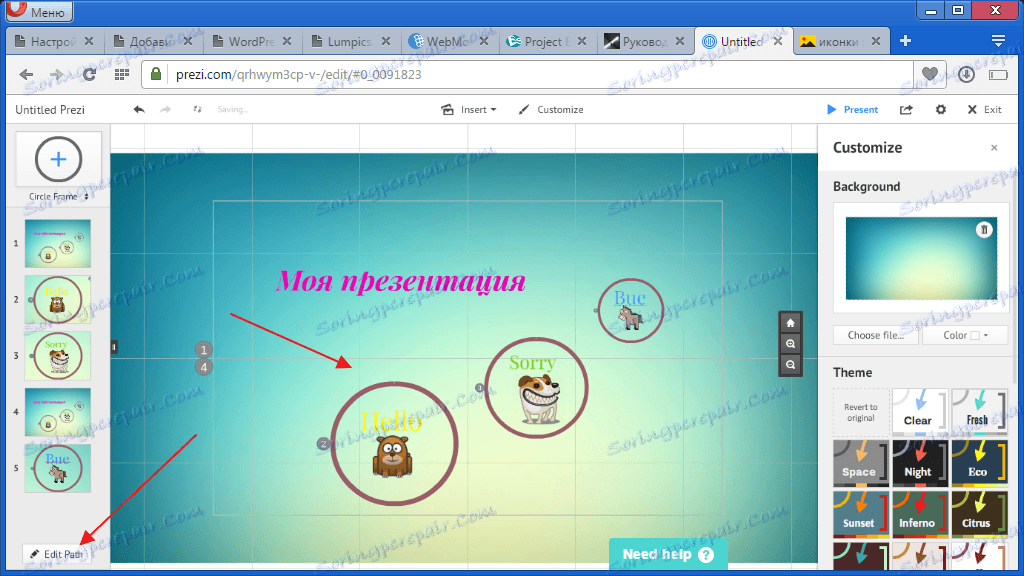This screenshot has width=1024, height=576.
Task: Add a new circle frame
Action: [x=58, y=159]
